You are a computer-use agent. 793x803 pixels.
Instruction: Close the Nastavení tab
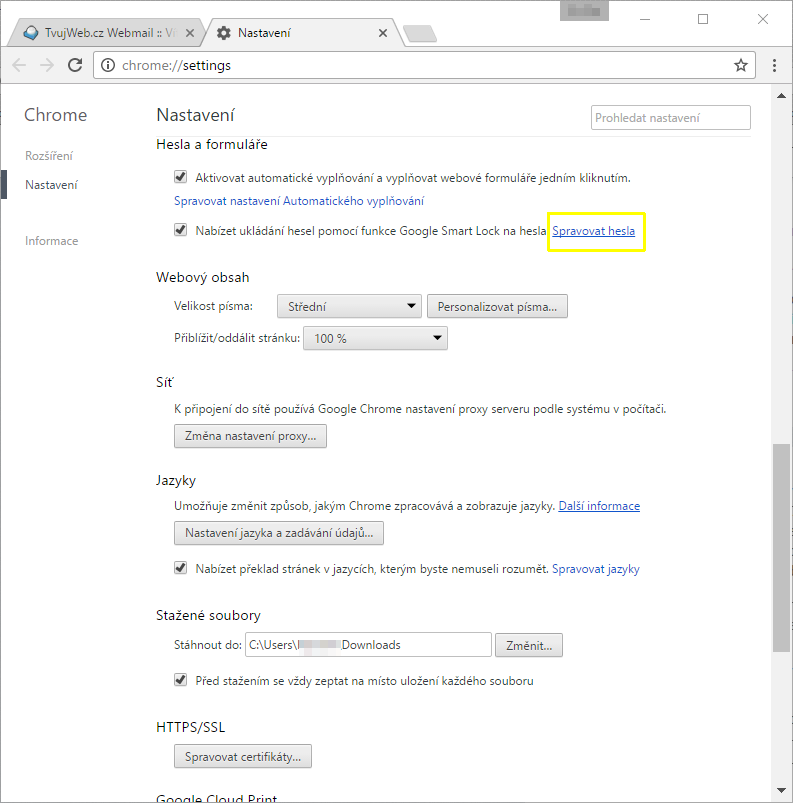(382, 33)
